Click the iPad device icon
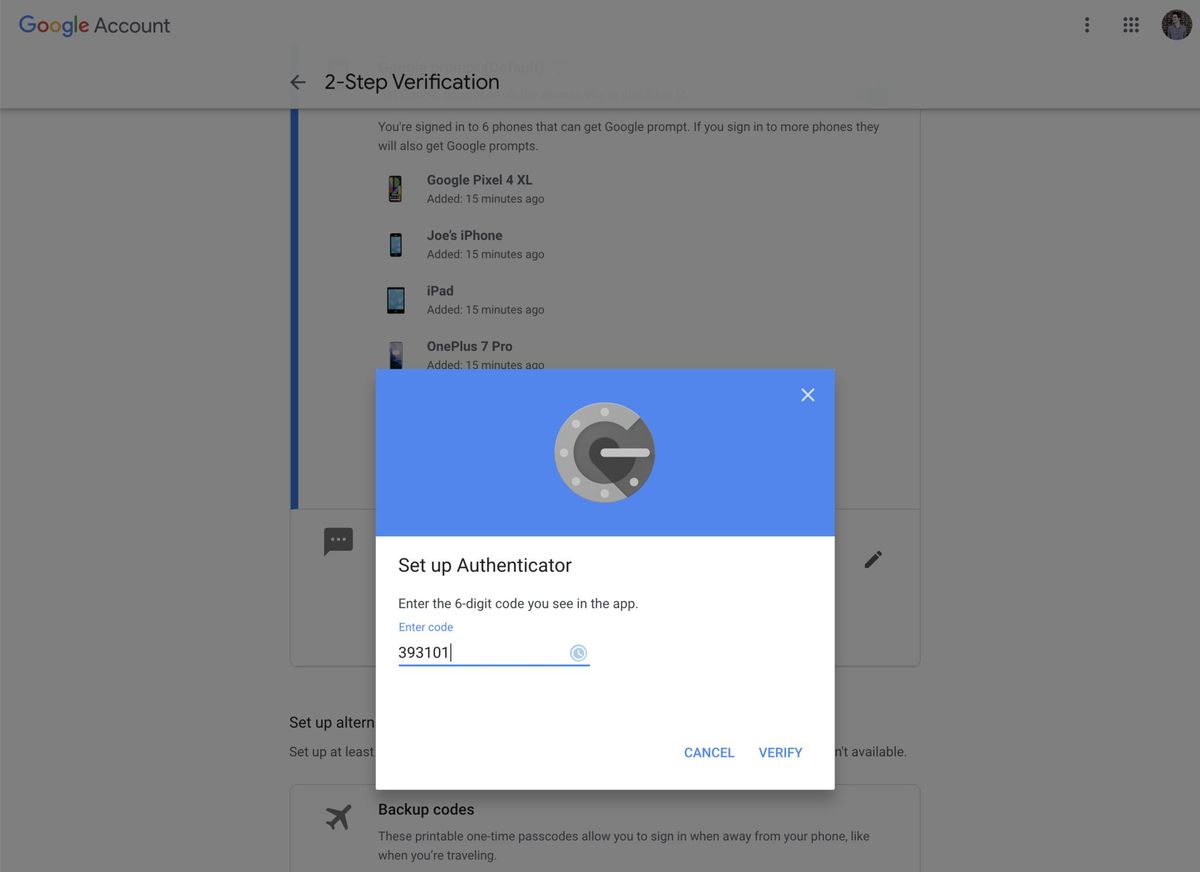 click(x=395, y=298)
